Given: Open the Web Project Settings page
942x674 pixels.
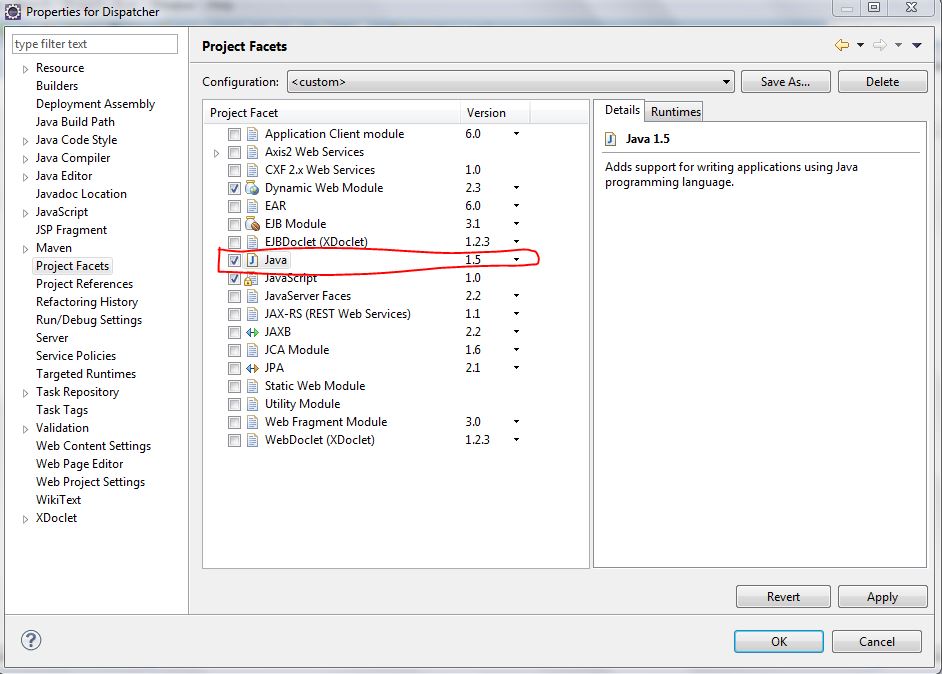Looking at the screenshot, I should point(91,482).
